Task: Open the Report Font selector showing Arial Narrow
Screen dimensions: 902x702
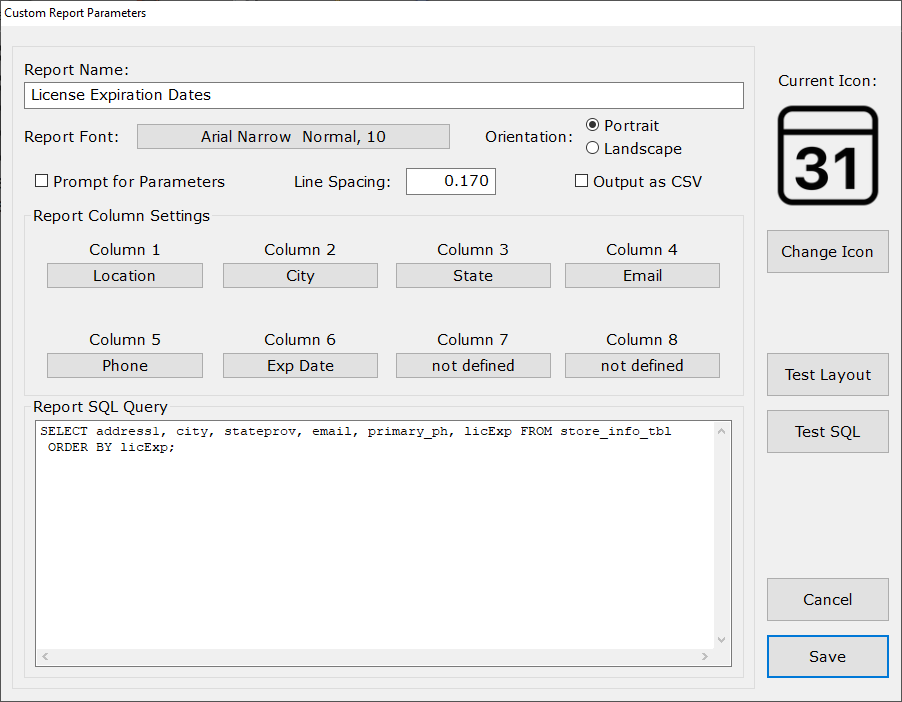Action: coord(293,136)
